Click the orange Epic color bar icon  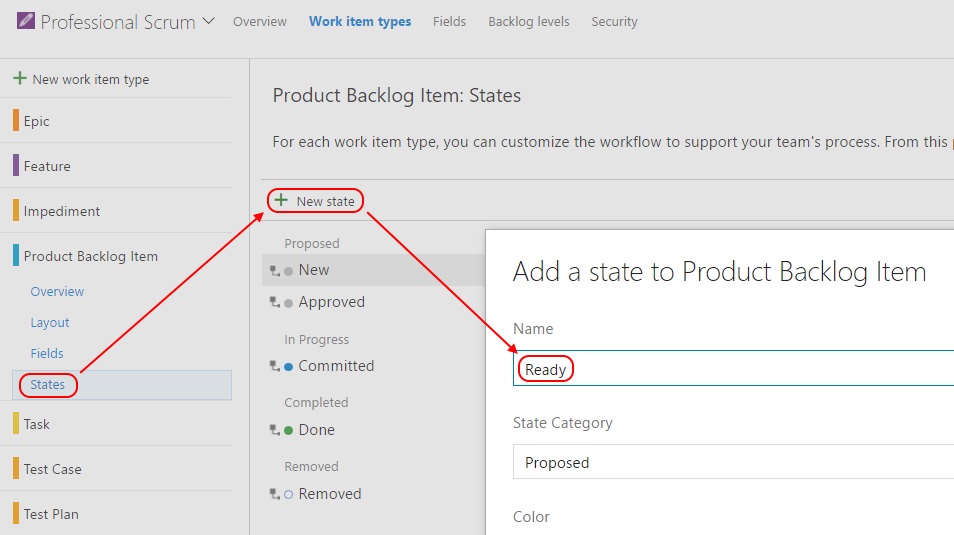(x=16, y=121)
